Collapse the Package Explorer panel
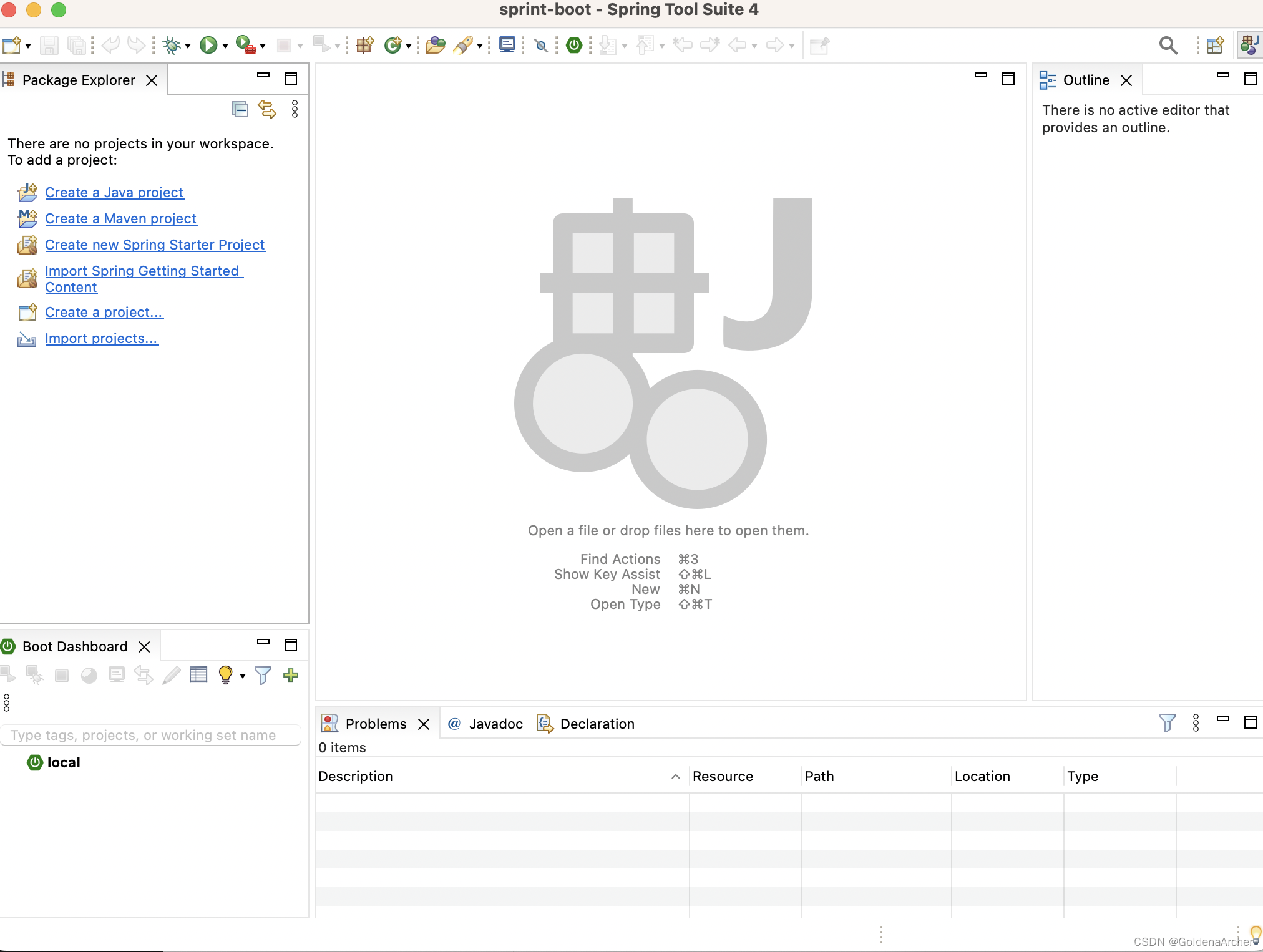The height and width of the screenshot is (952, 1263). 262,78
